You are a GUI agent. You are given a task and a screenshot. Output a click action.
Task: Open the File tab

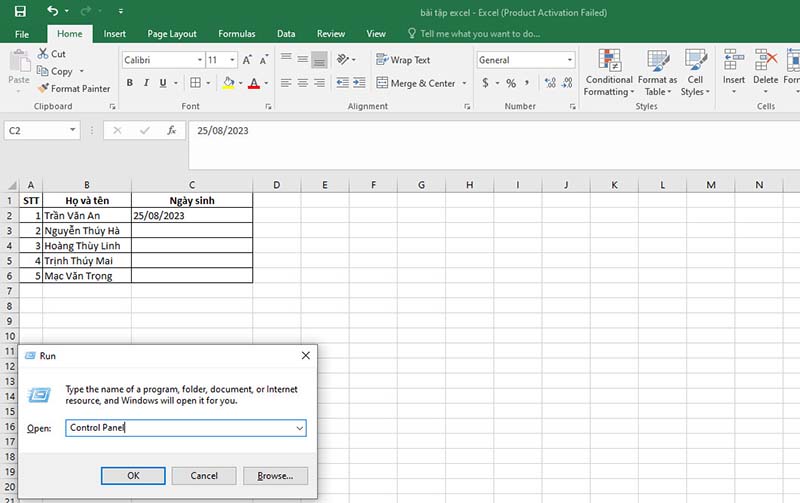pos(22,34)
